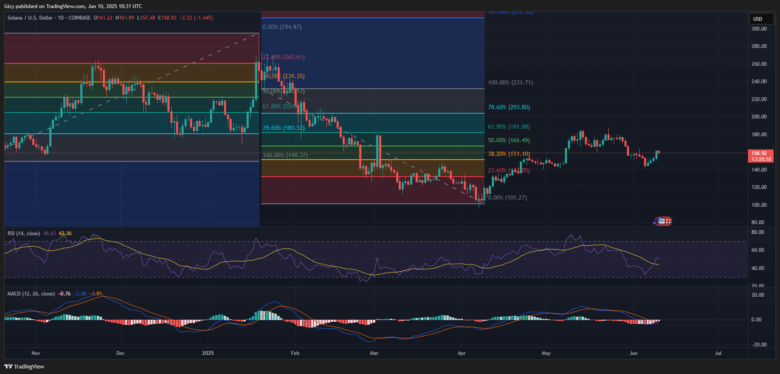The image size is (780, 374).
Task: Click the 100.00% (149.37) Fibonacci label
Action: pyautogui.click(x=285, y=155)
